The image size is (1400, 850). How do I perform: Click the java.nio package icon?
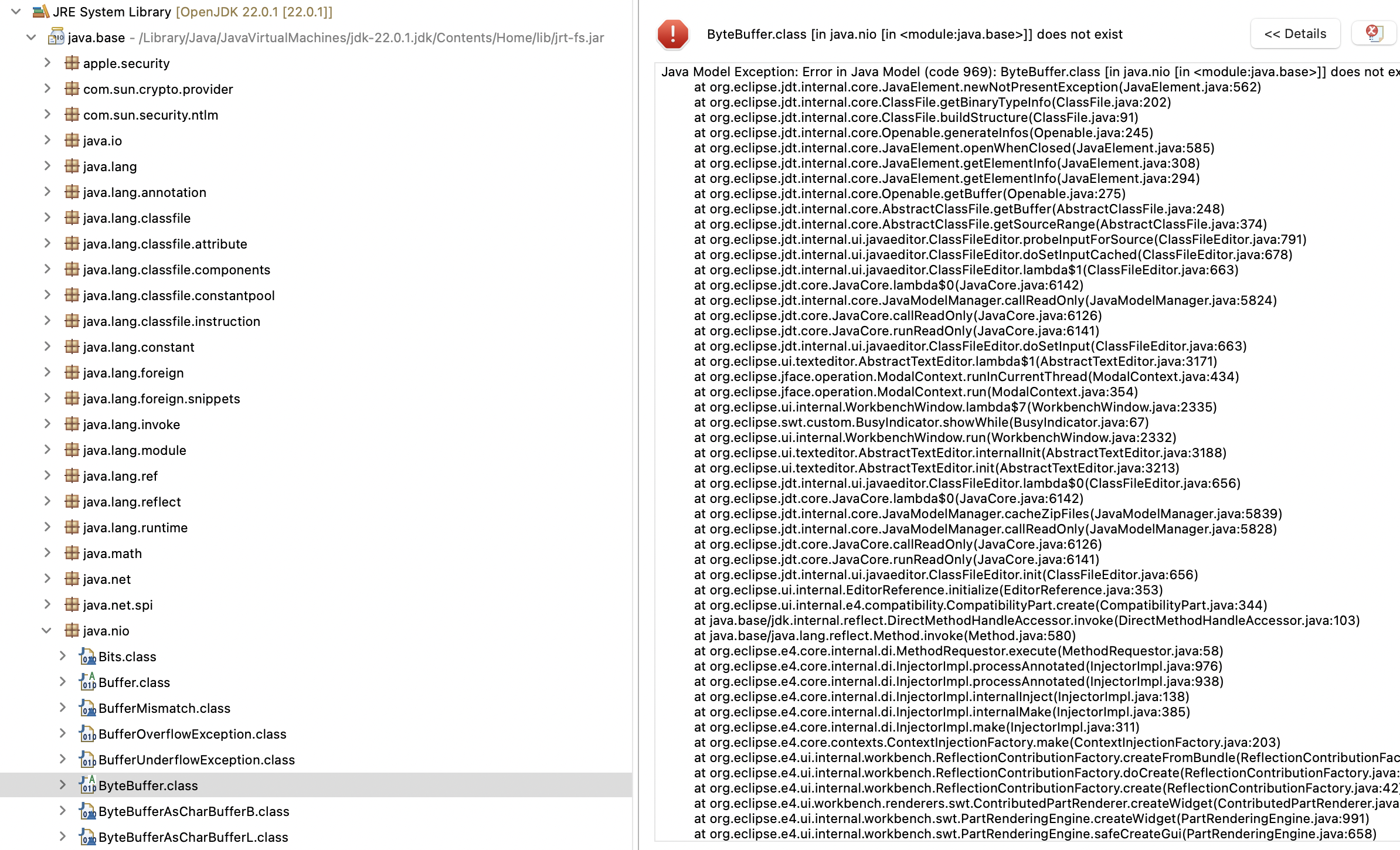point(72,630)
